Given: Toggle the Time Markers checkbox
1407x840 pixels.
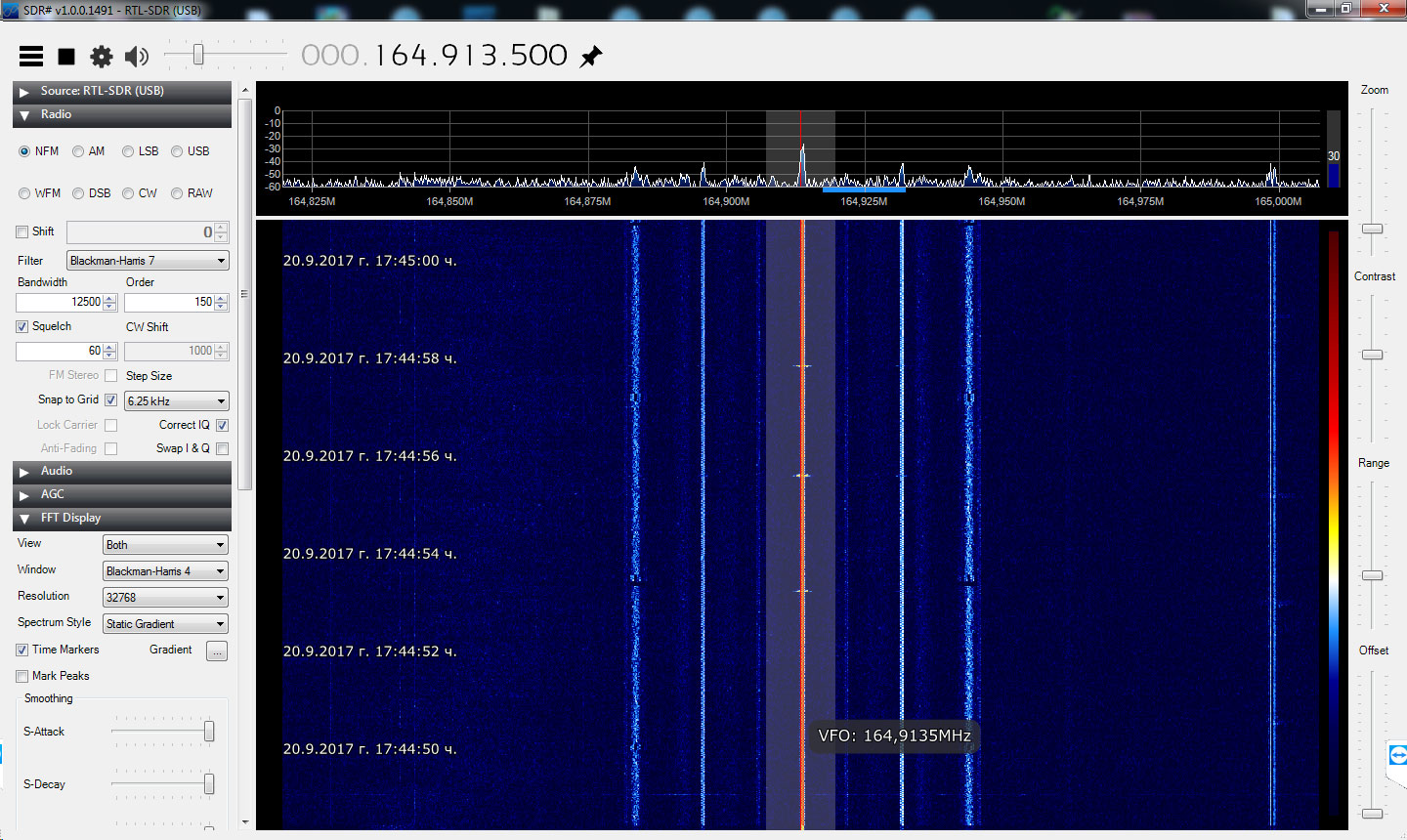Looking at the screenshot, I should click(21, 650).
